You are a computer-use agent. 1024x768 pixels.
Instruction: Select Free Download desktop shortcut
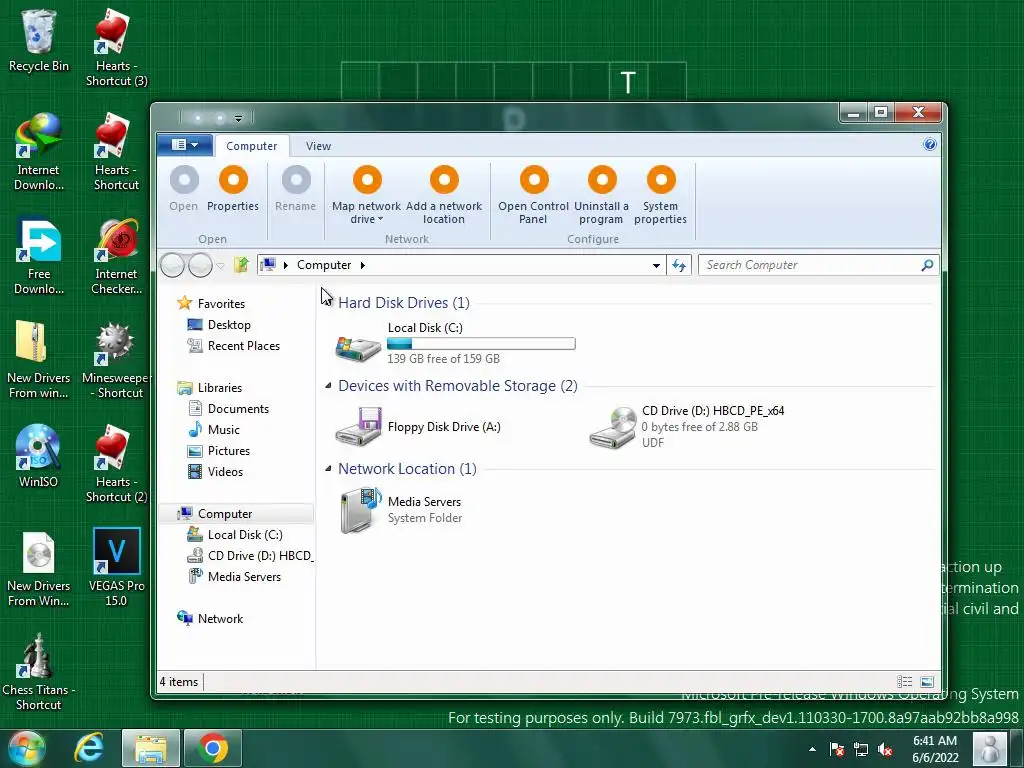coord(39,257)
